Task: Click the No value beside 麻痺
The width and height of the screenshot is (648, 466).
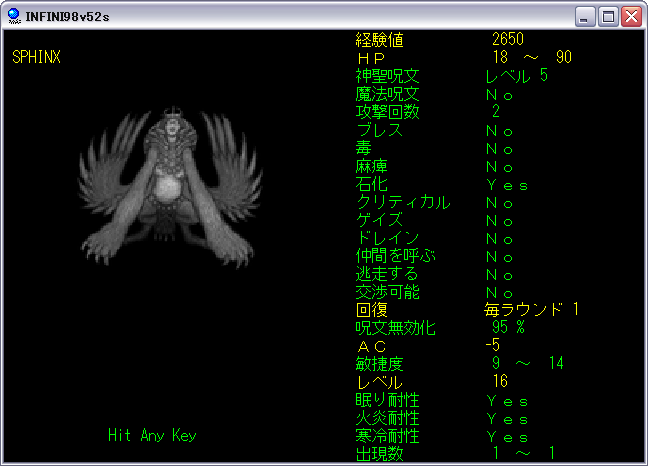Action: tap(499, 167)
